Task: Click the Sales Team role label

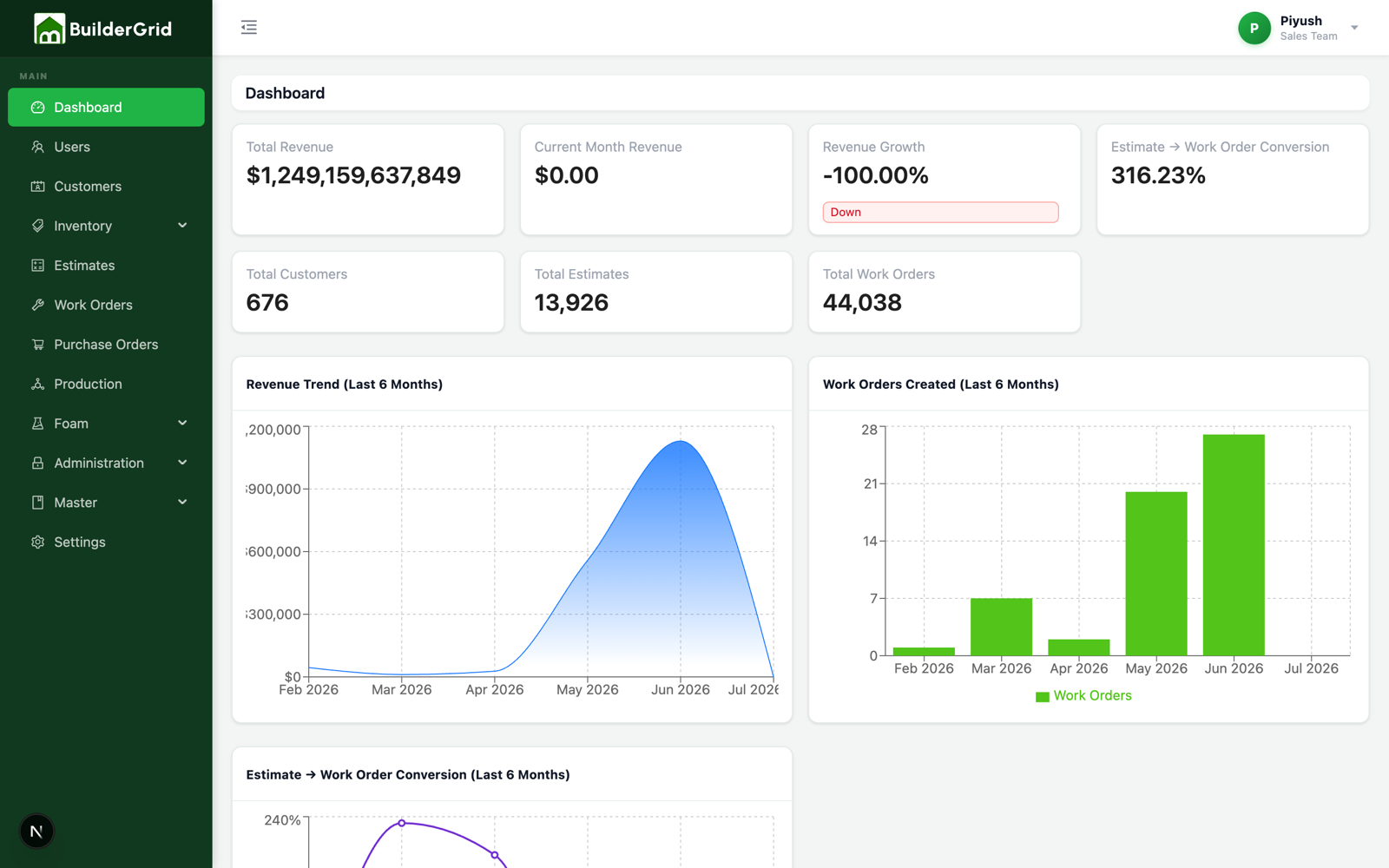Action: [x=1308, y=36]
